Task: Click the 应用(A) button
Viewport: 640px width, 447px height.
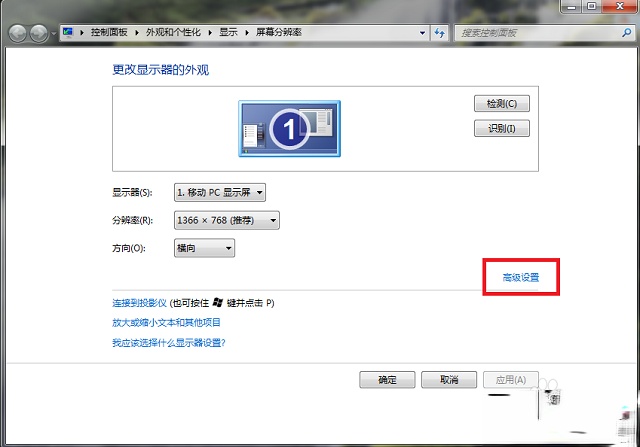Action: [x=511, y=380]
